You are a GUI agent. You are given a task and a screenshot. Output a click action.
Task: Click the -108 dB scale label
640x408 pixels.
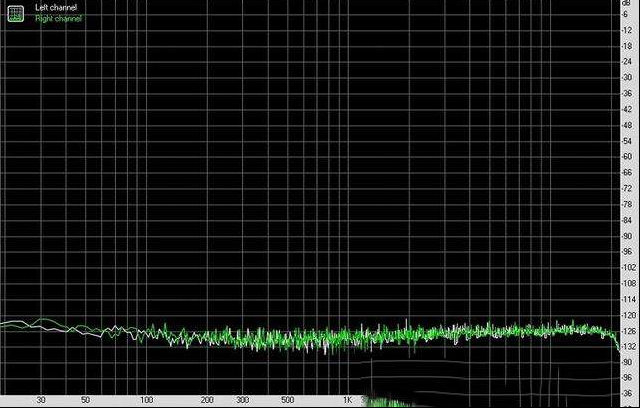(629, 284)
